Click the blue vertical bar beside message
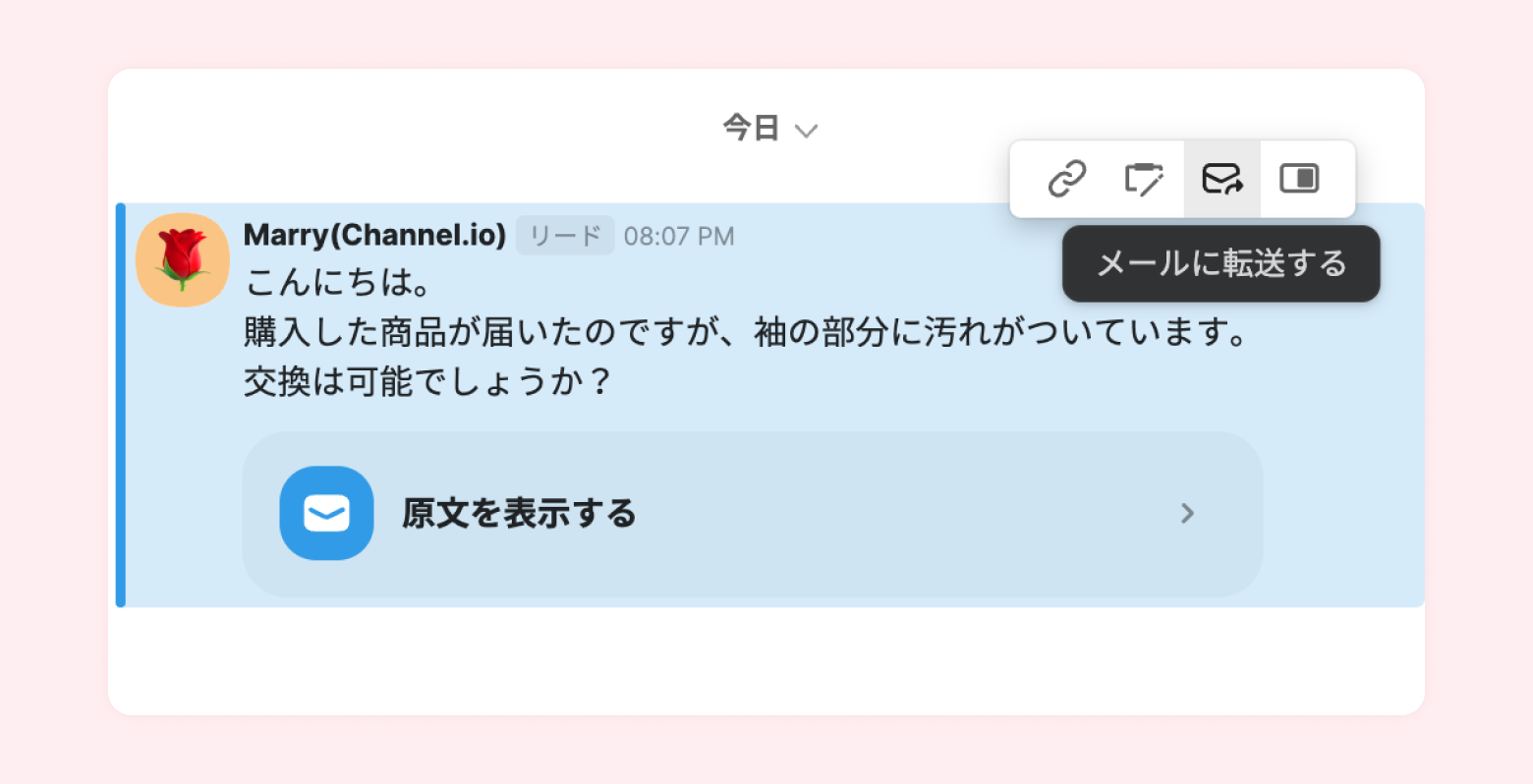 coord(121,405)
